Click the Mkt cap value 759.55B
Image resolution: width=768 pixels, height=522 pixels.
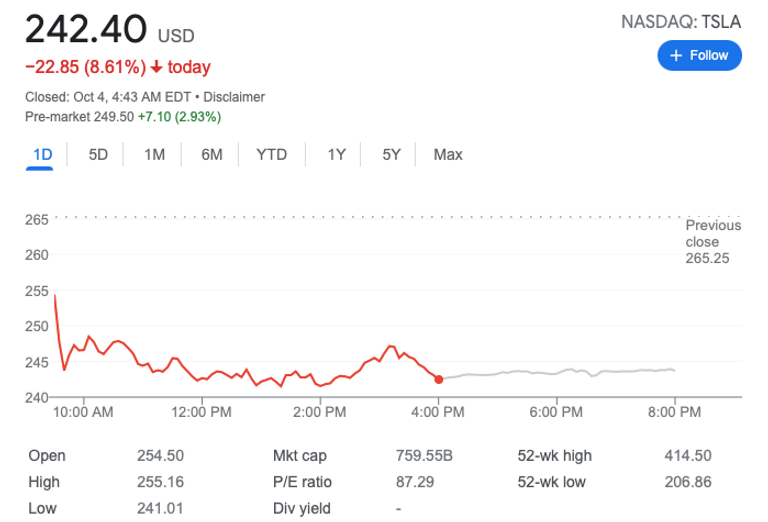click(x=425, y=456)
